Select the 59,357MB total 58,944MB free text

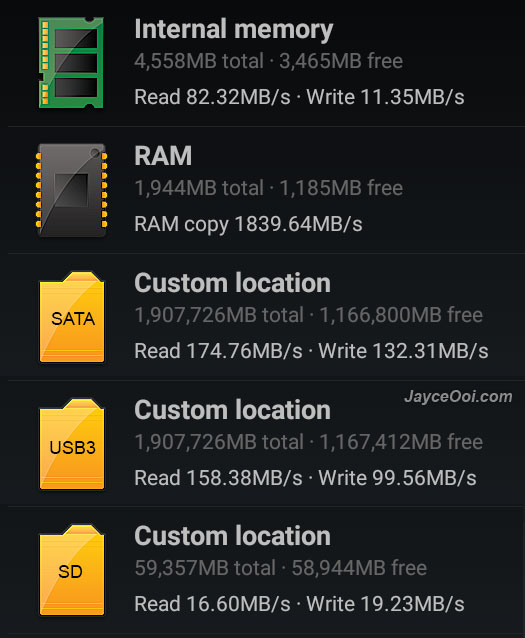(280, 568)
